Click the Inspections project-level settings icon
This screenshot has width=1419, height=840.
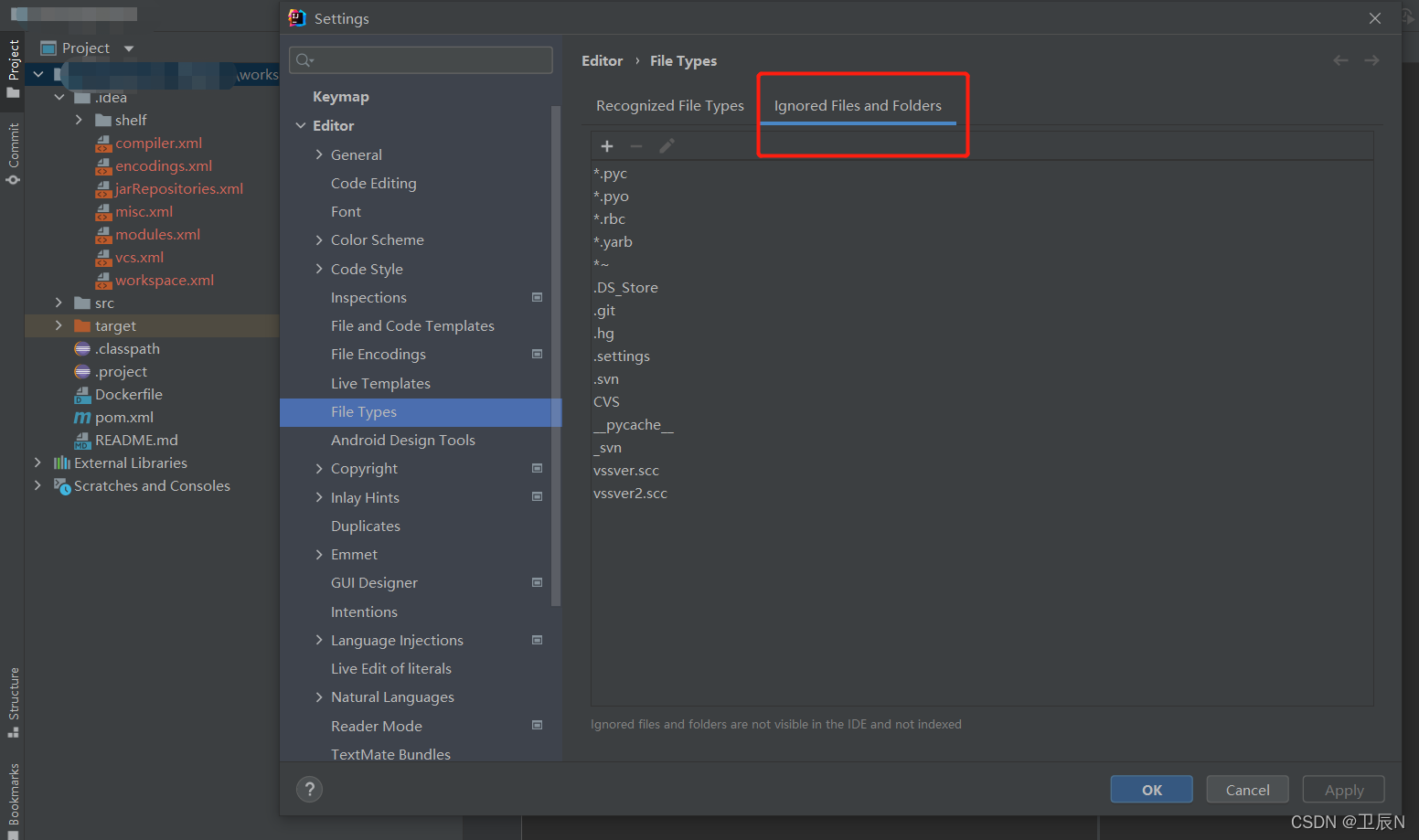click(538, 297)
